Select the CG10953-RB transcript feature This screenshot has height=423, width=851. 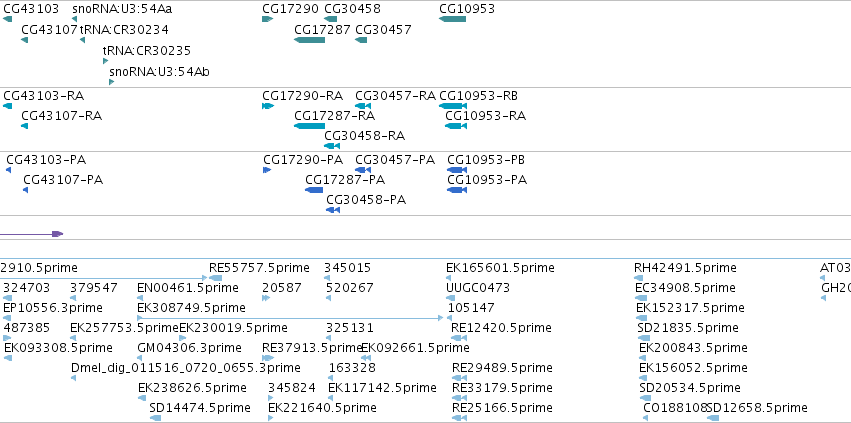[453, 106]
